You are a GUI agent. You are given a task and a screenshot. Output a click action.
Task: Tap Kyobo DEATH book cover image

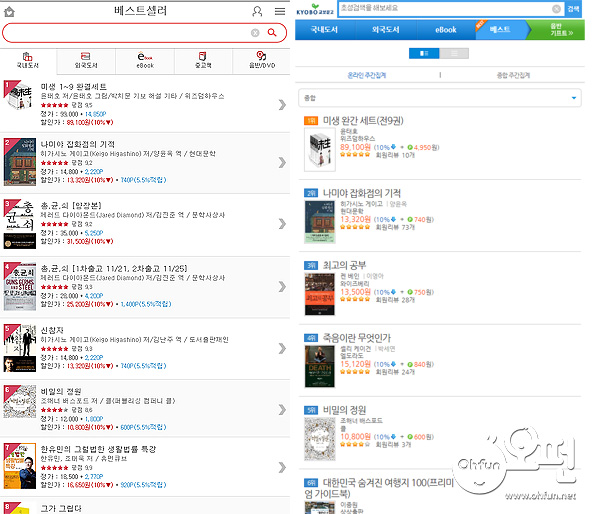click(320, 367)
